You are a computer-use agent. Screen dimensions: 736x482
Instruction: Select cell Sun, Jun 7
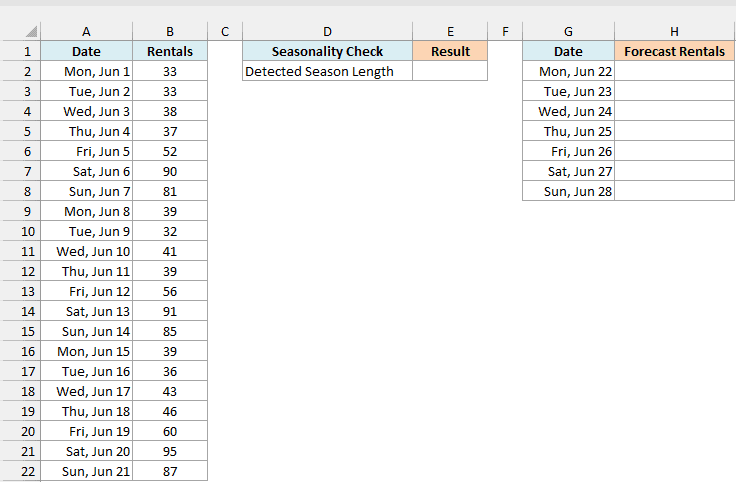86,191
